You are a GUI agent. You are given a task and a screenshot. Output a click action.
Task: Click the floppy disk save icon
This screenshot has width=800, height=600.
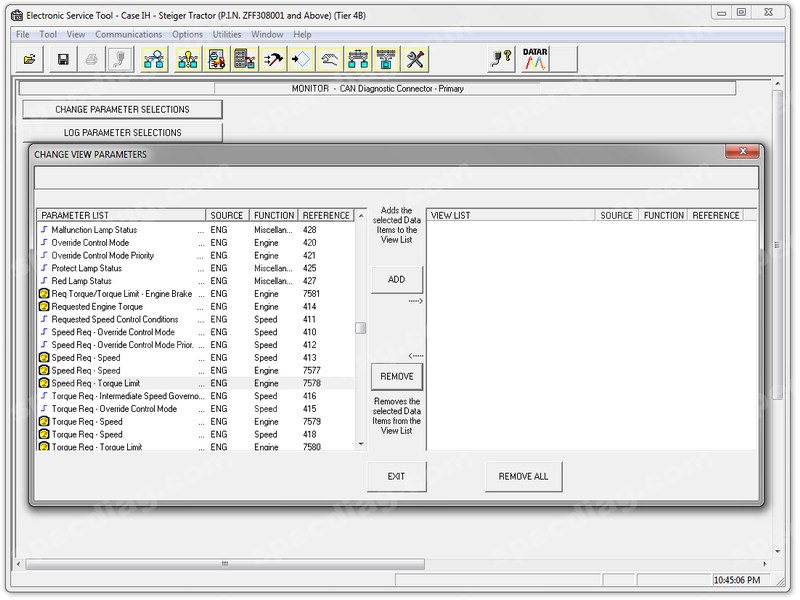click(x=63, y=60)
